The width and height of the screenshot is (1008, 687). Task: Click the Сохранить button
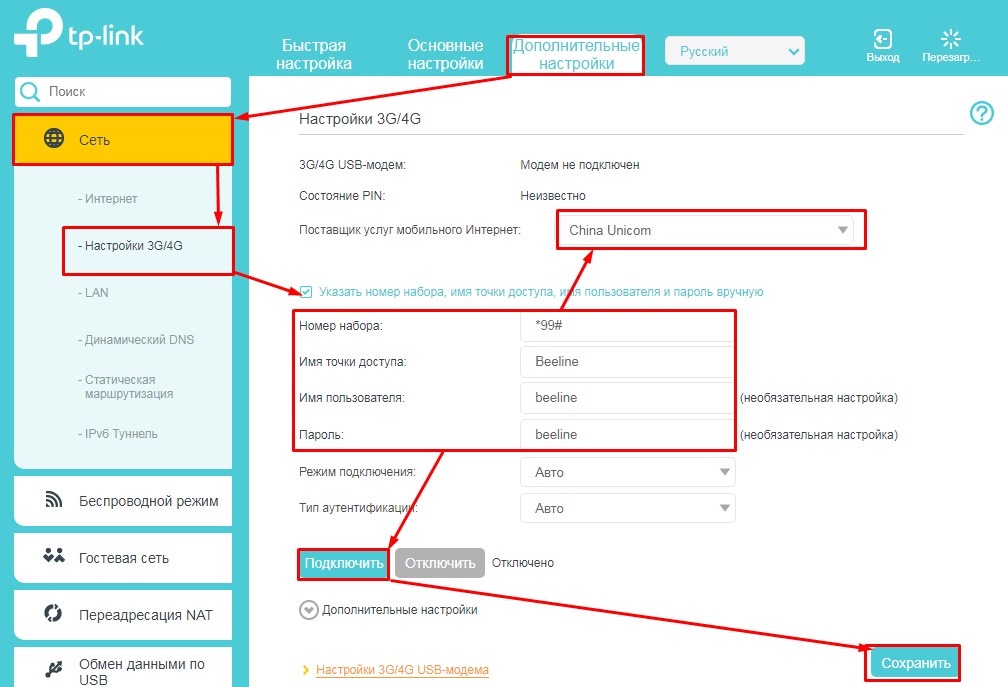coord(915,663)
